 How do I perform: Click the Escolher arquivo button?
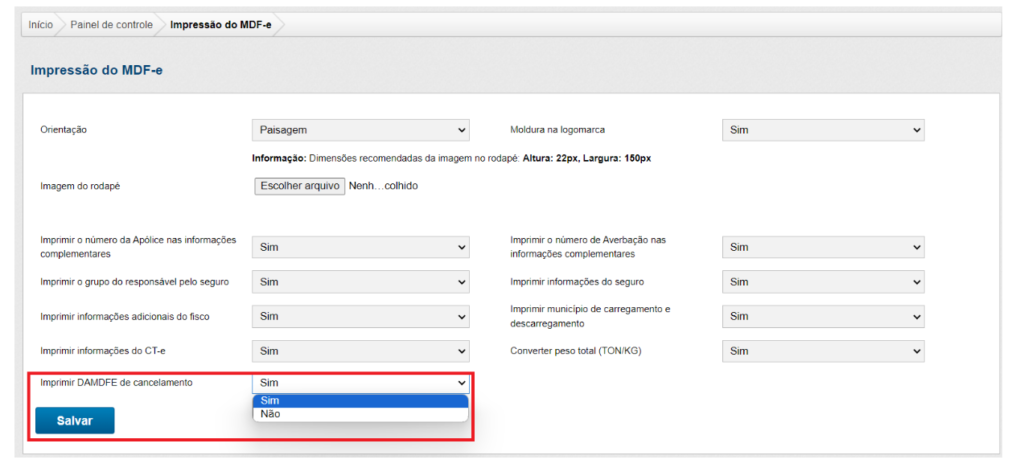click(x=300, y=186)
